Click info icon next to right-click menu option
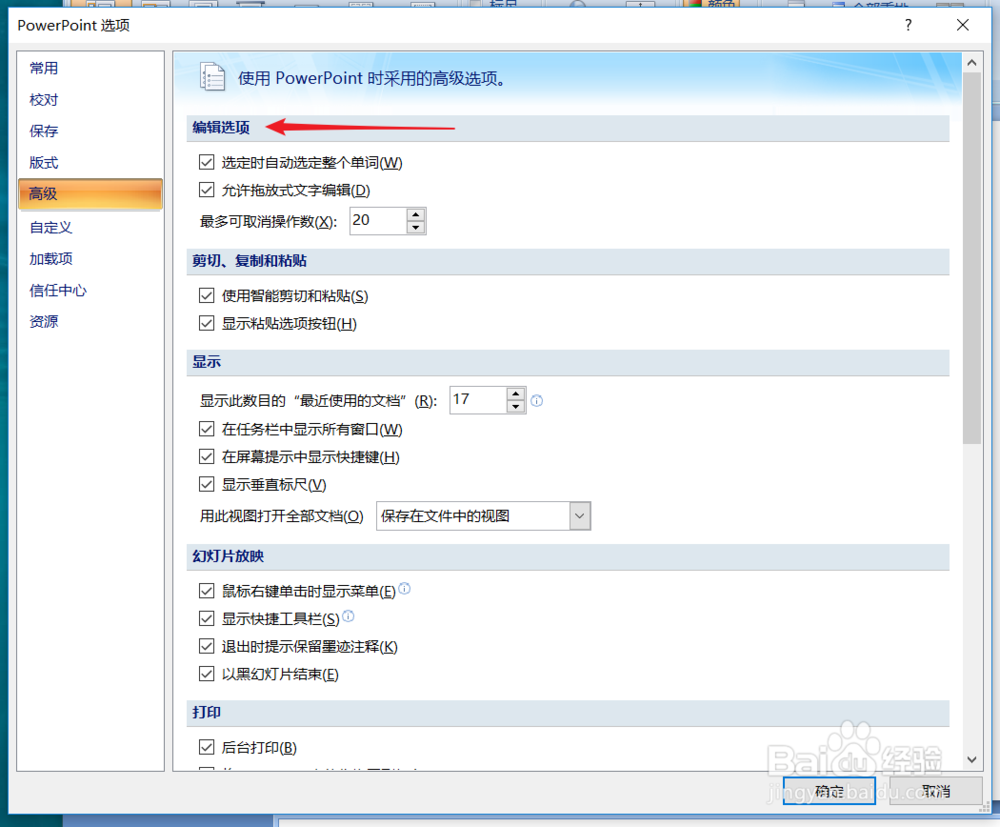Screen dimensions: 1000x827 click(x=405, y=588)
